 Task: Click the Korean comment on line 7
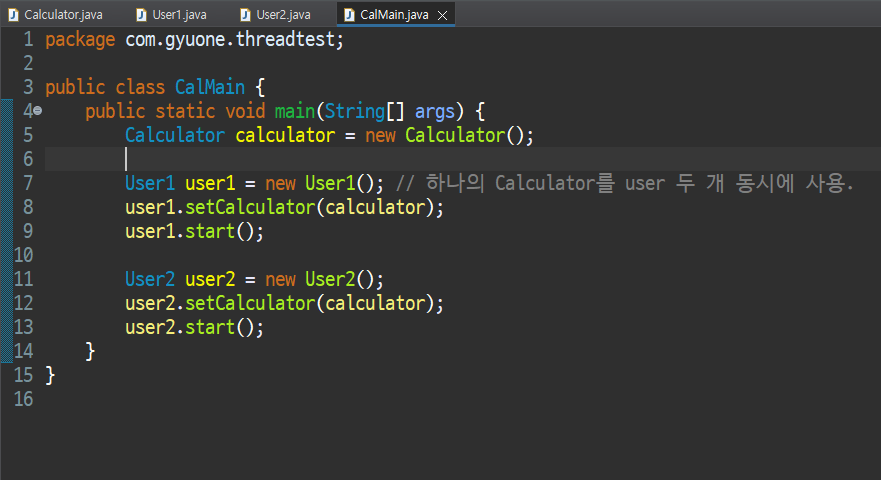pos(625,183)
